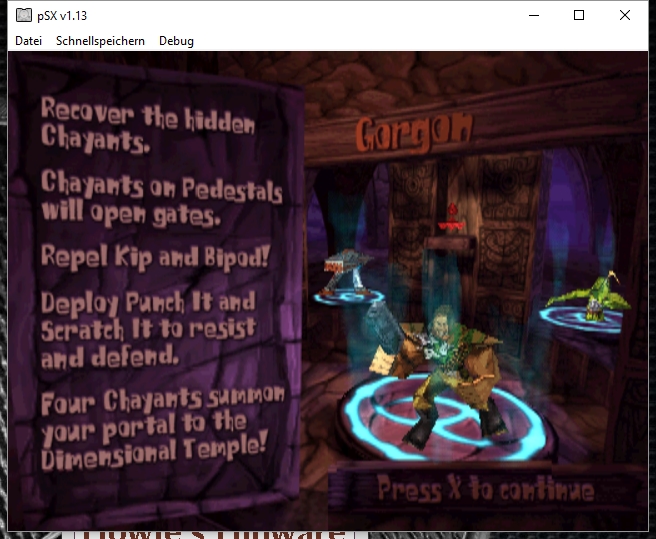
Task: Click text 'Recover the hidden Chayants.'
Action: 148,126
